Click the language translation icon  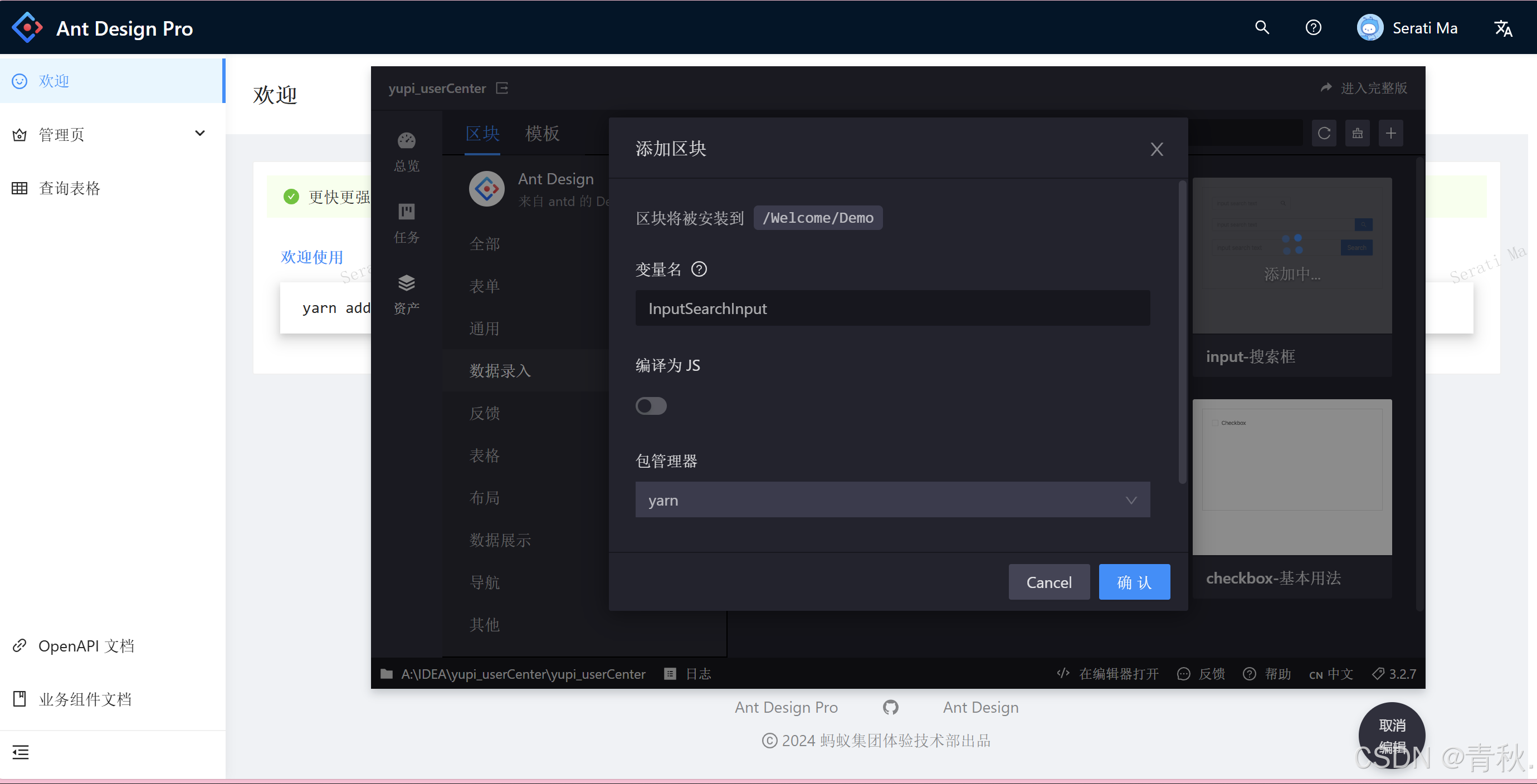pos(1502,28)
